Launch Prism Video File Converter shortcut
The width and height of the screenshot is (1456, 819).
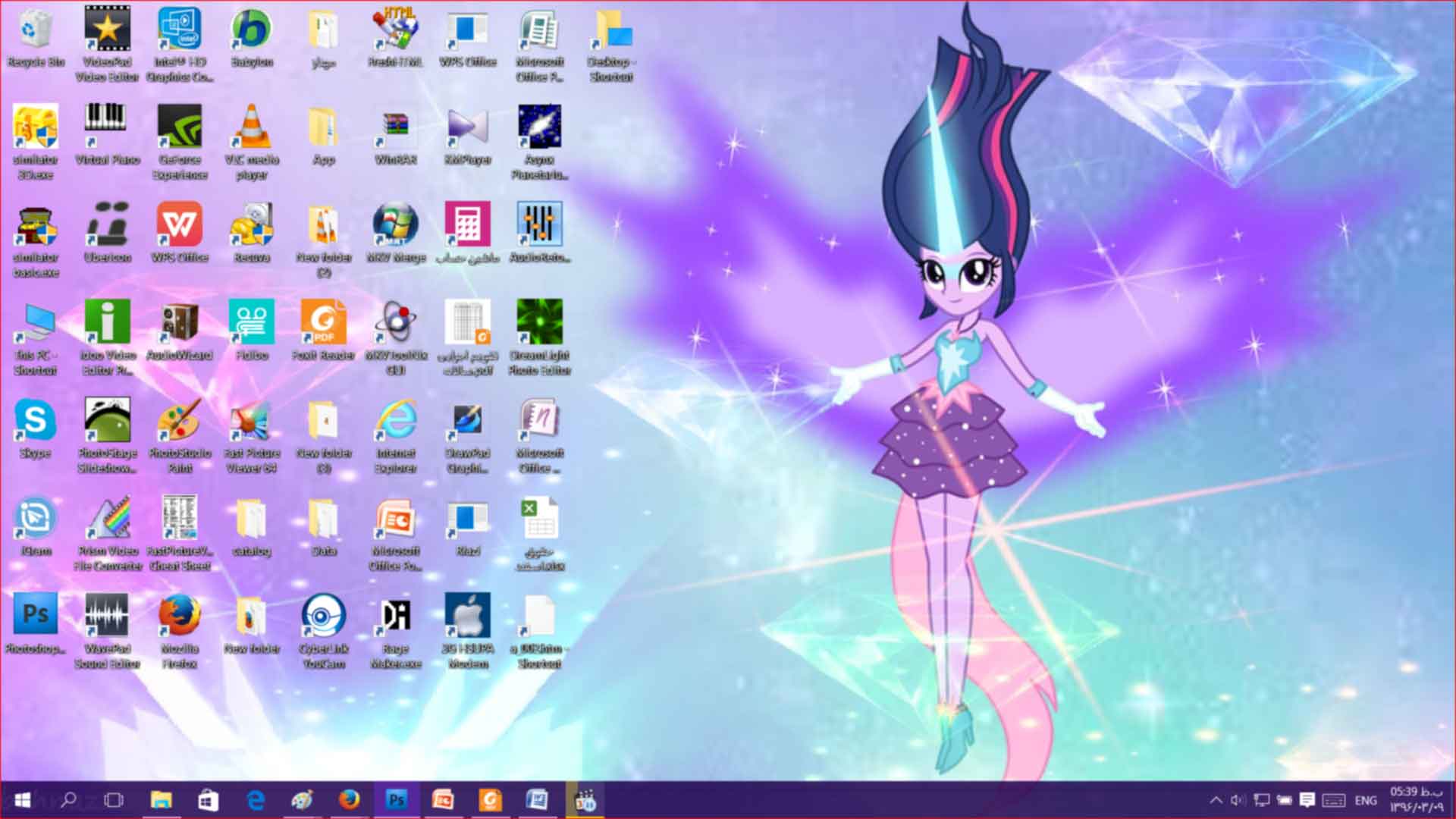[x=107, y=534]
